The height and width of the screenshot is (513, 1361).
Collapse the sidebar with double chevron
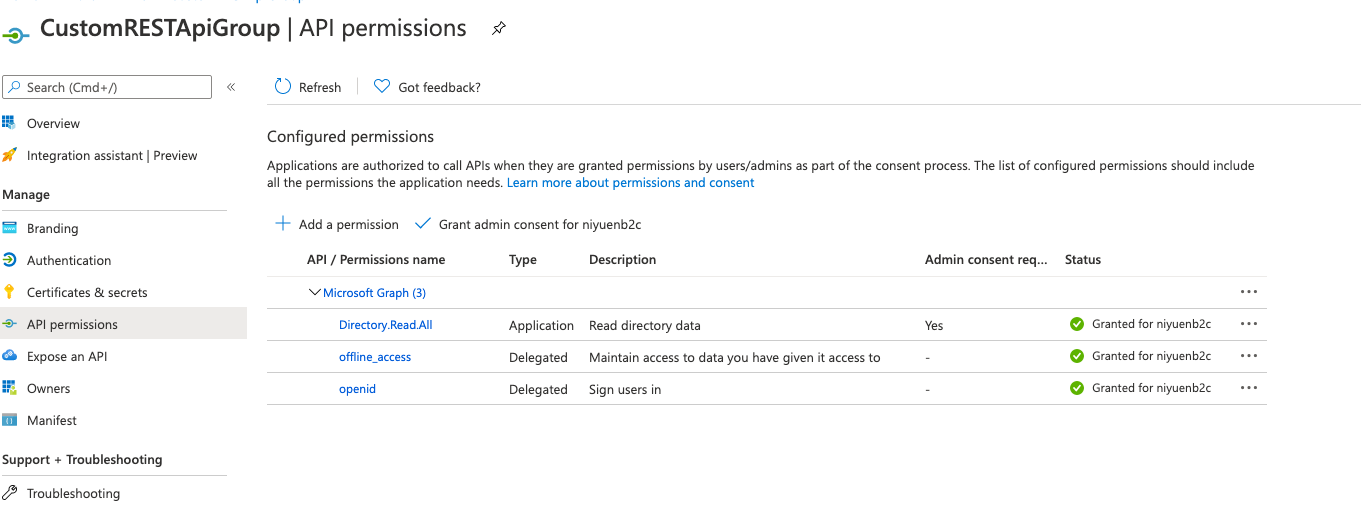(231, 87)
